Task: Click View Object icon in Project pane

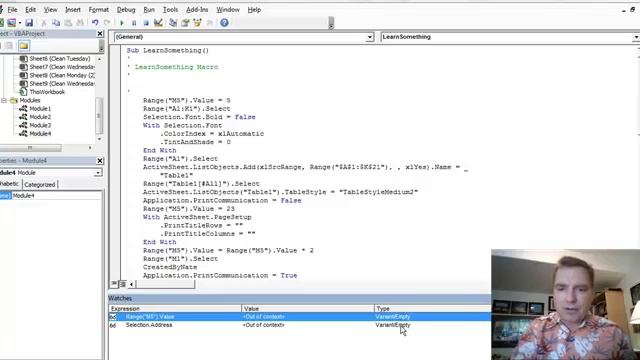Action: [9, 46]
